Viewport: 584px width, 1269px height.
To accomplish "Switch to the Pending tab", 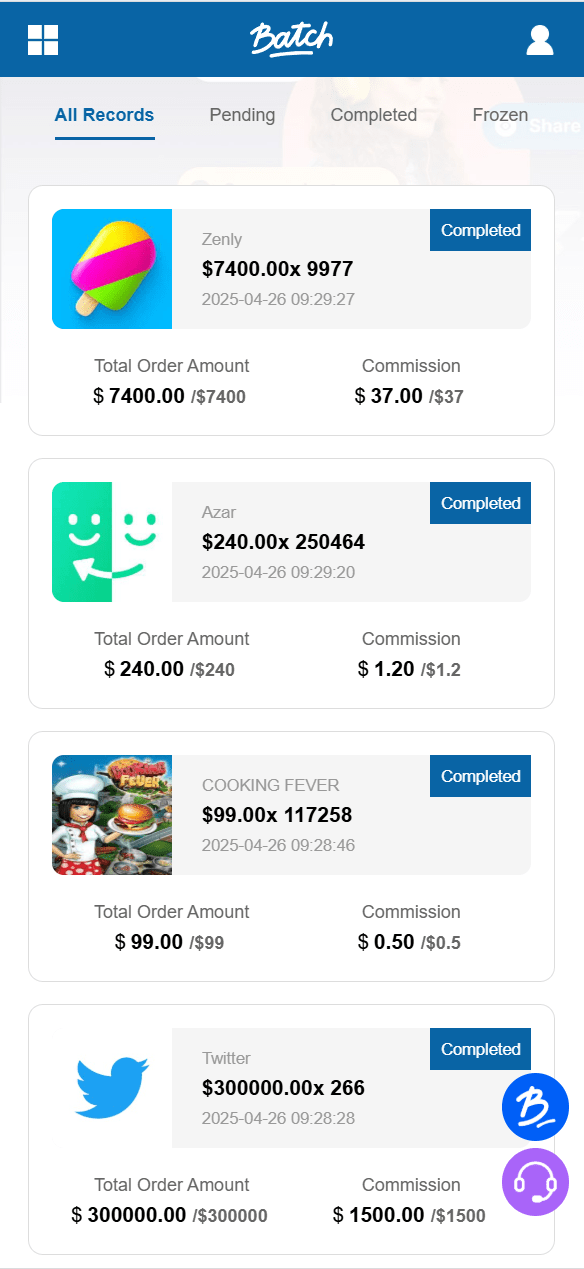I will click(x=242, y=115).
